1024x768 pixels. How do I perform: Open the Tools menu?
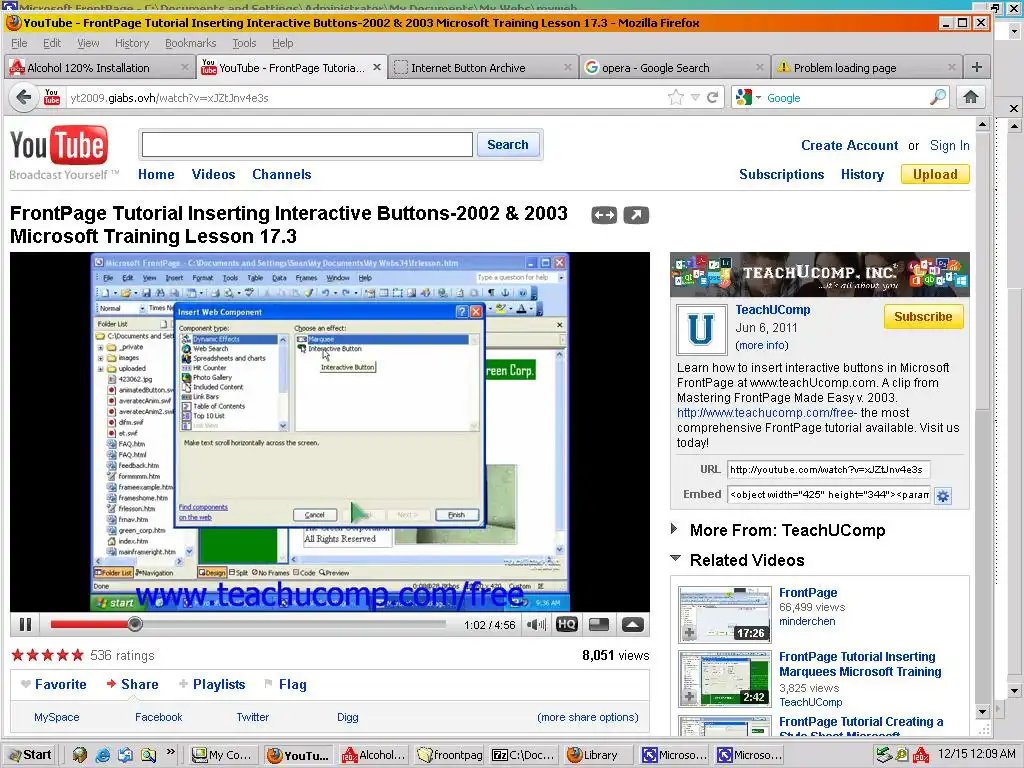click(x=244, y=43)
